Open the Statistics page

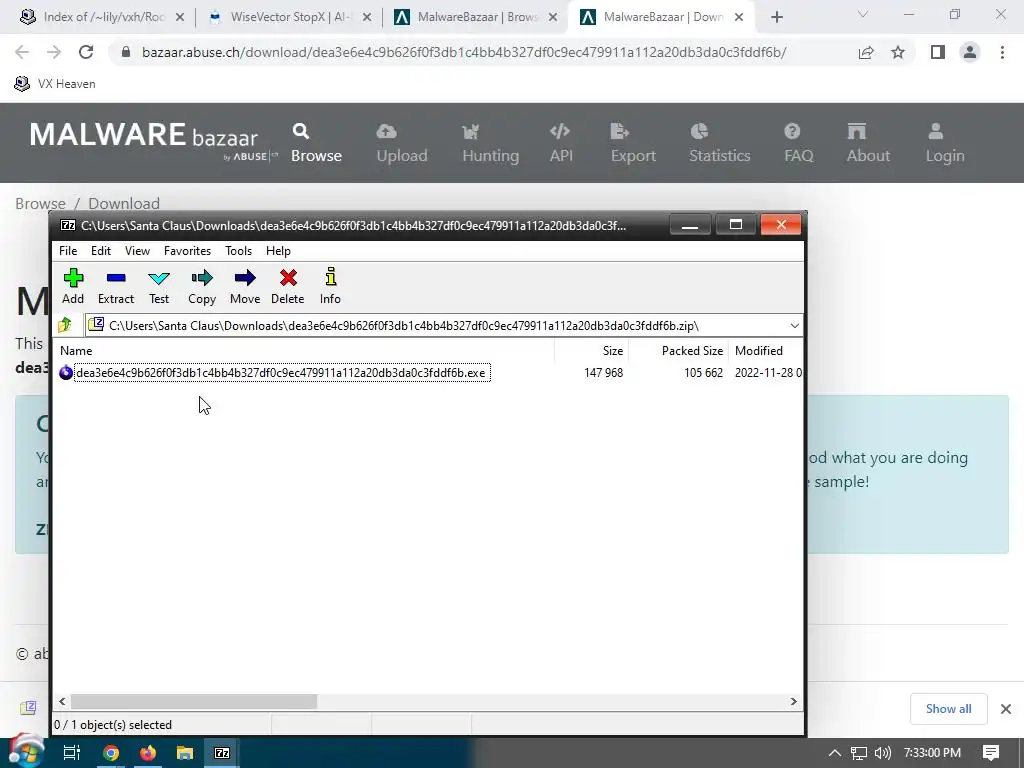pyautogui.click(x=720, y=142)
